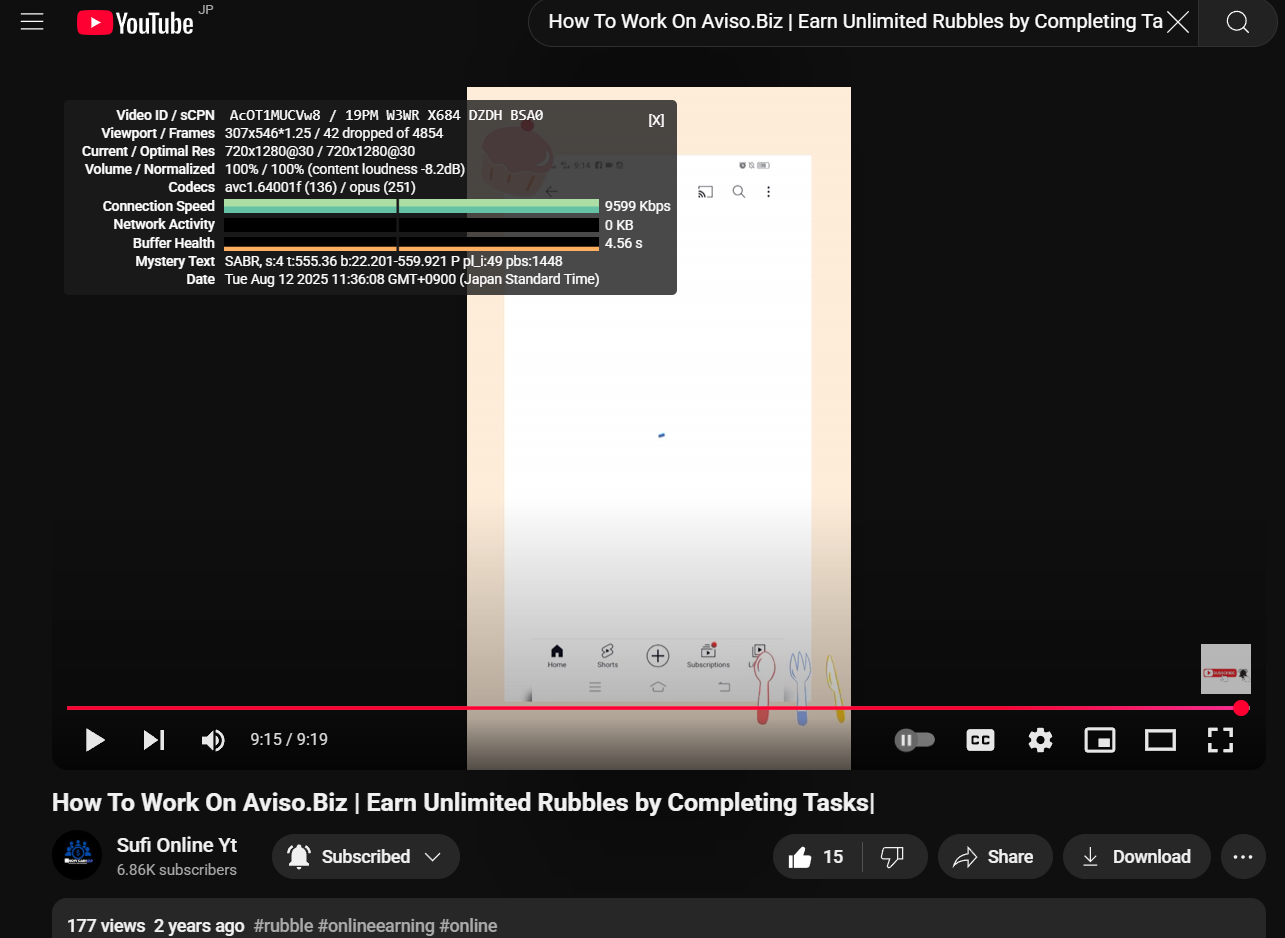Click the channel watermark subscribe thumbnail
1285x938 pixels.
coord(1226,669)
